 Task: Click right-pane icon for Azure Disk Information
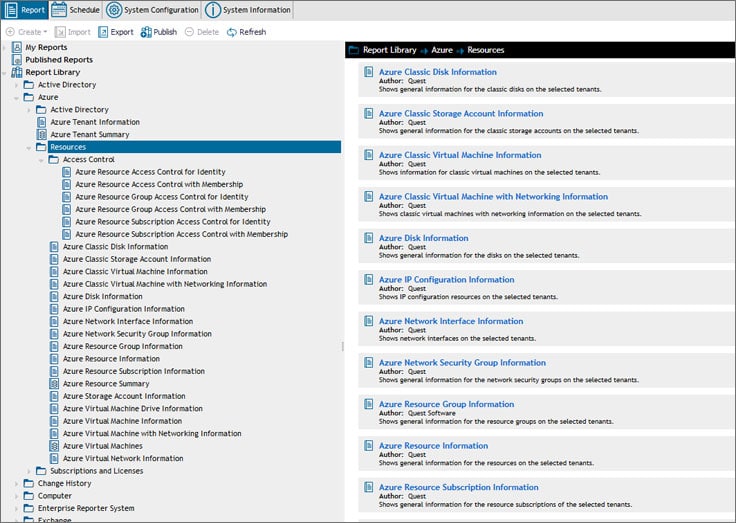[369, 238]
